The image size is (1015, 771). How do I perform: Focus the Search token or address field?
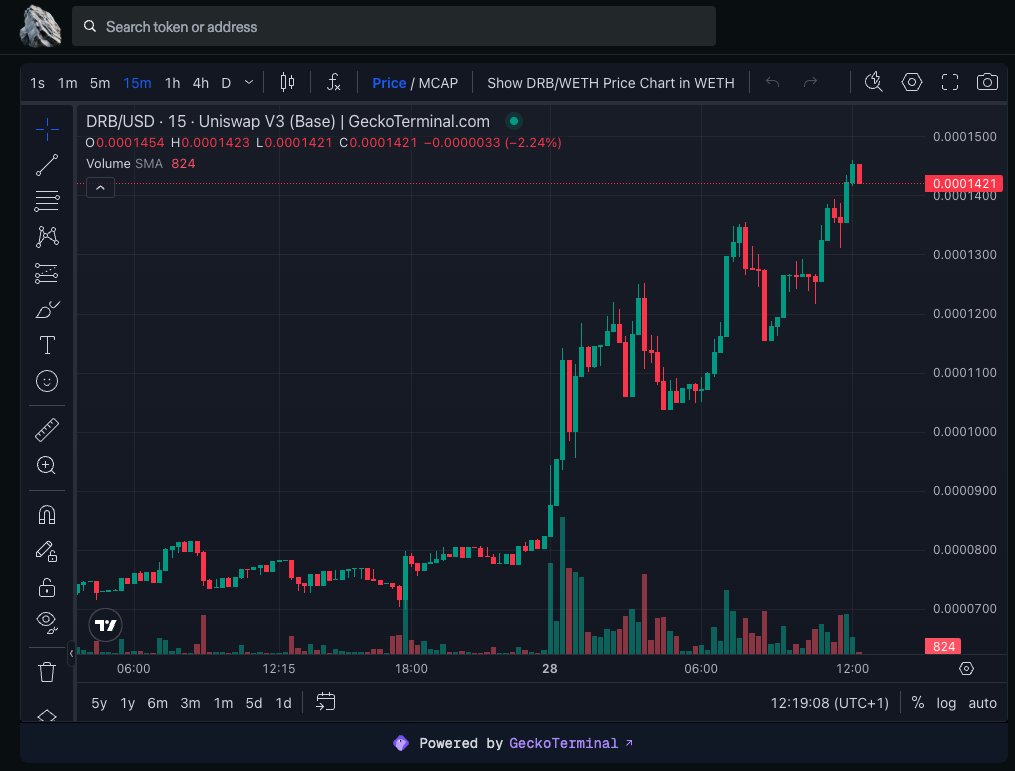tap(394, 27)
